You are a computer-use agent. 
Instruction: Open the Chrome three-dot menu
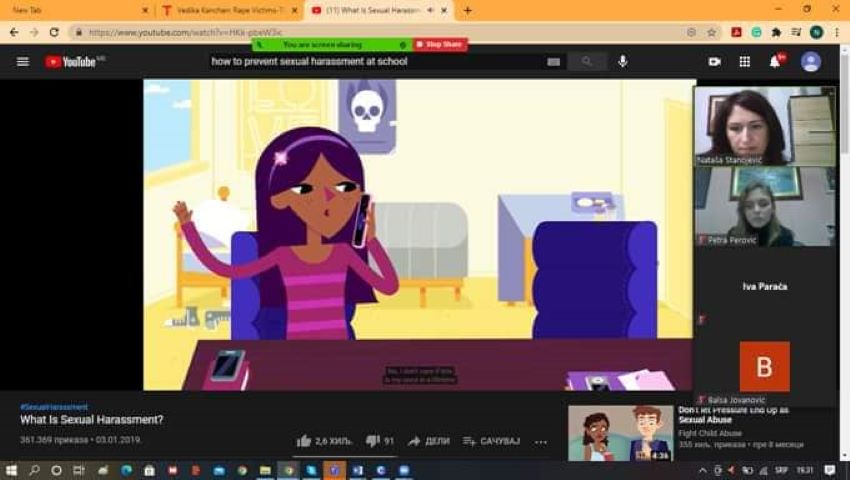tap(836, 32)
